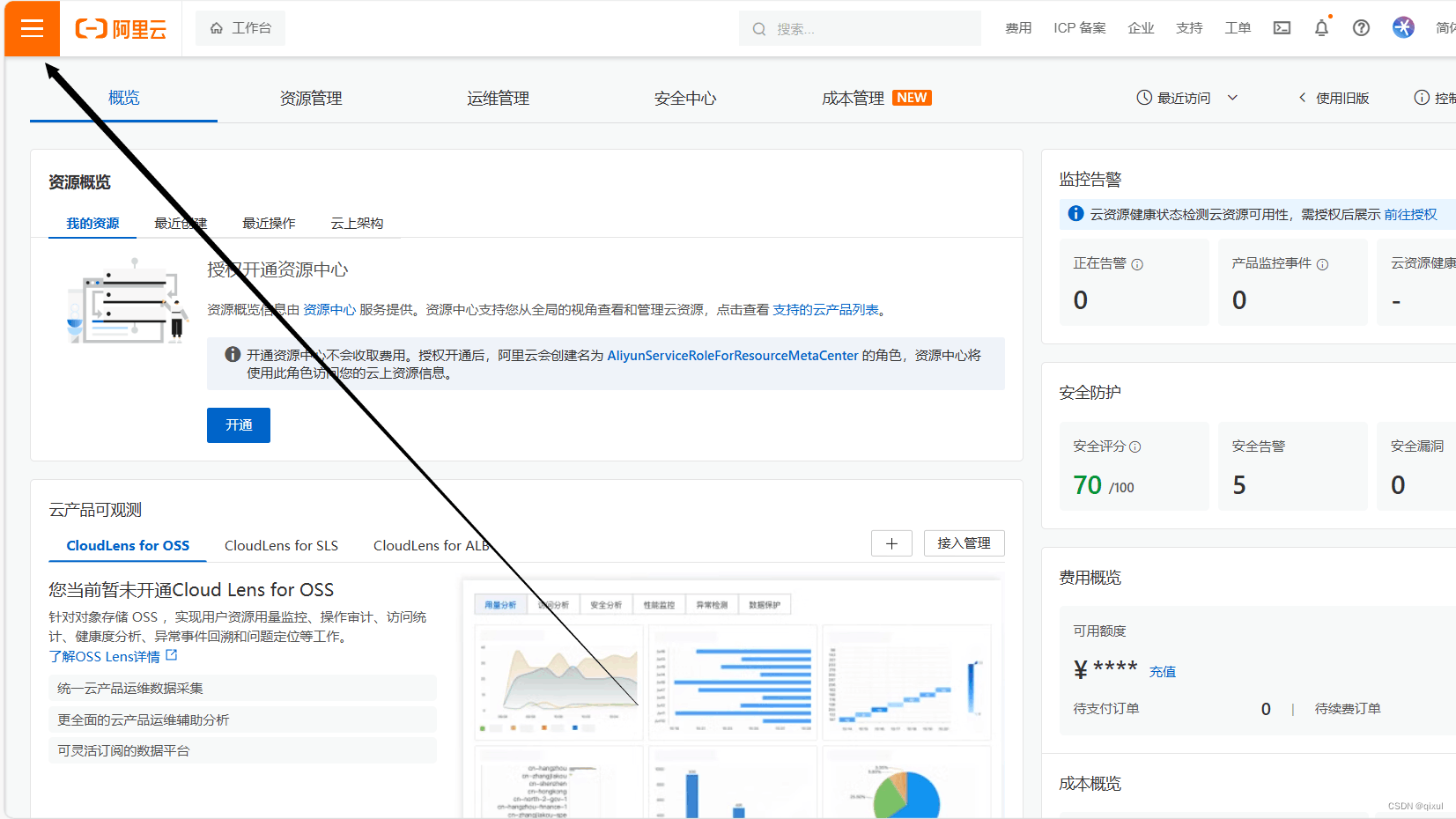1456x819 pixels.
Task: Click the blue 开通 button
Action: point(239,425)
